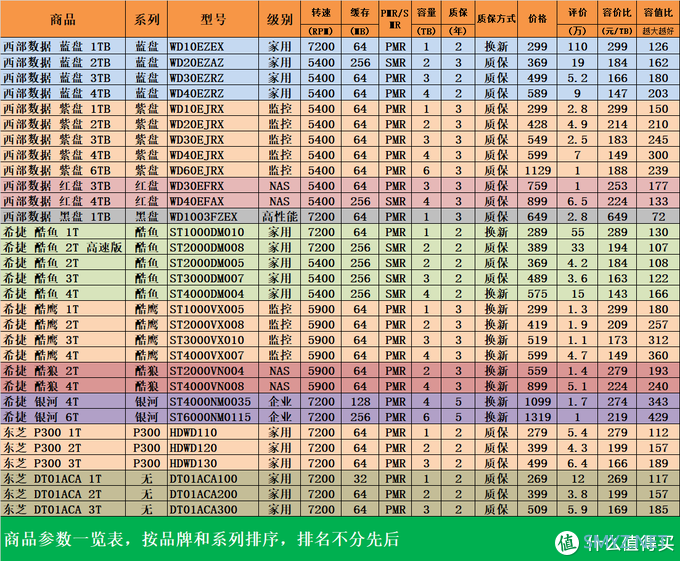Select model cell HDWD130
Image resolution: width=680 pixels, height=561 pixels.
pyautogui.click(x=213, y=463)
